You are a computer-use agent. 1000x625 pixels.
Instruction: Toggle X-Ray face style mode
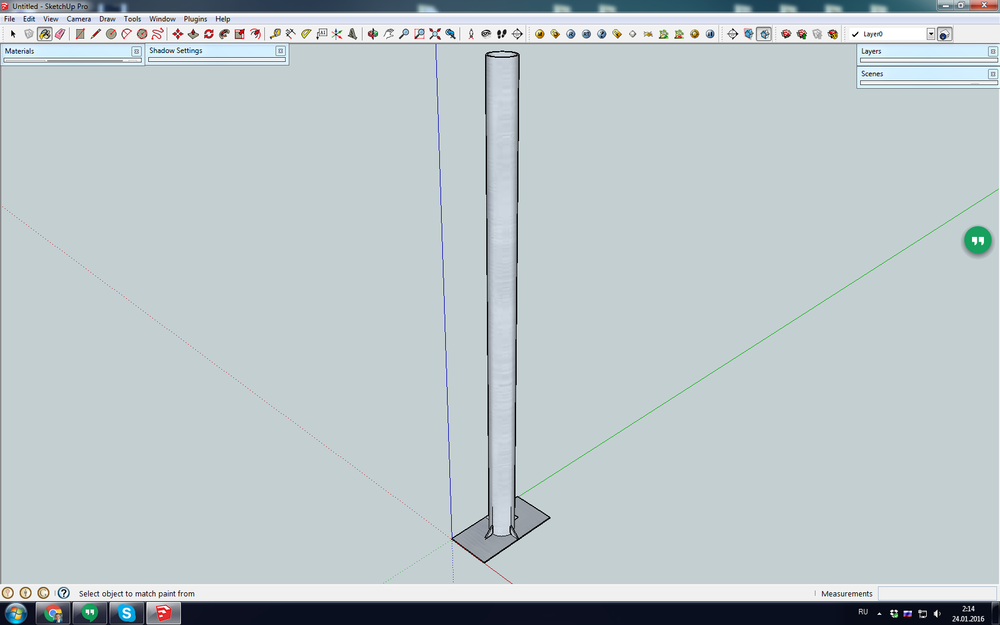[x=748, y=34]
